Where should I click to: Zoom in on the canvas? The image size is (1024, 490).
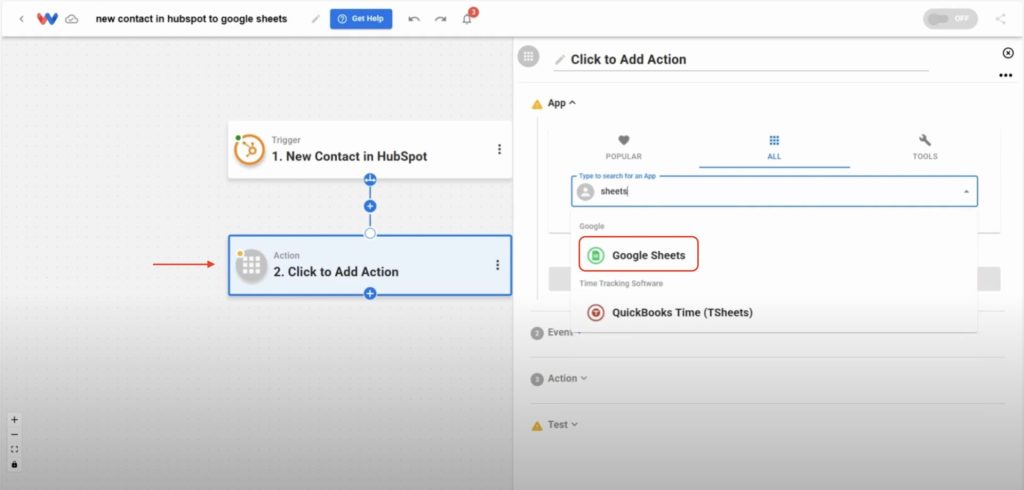tap(14, 420)
